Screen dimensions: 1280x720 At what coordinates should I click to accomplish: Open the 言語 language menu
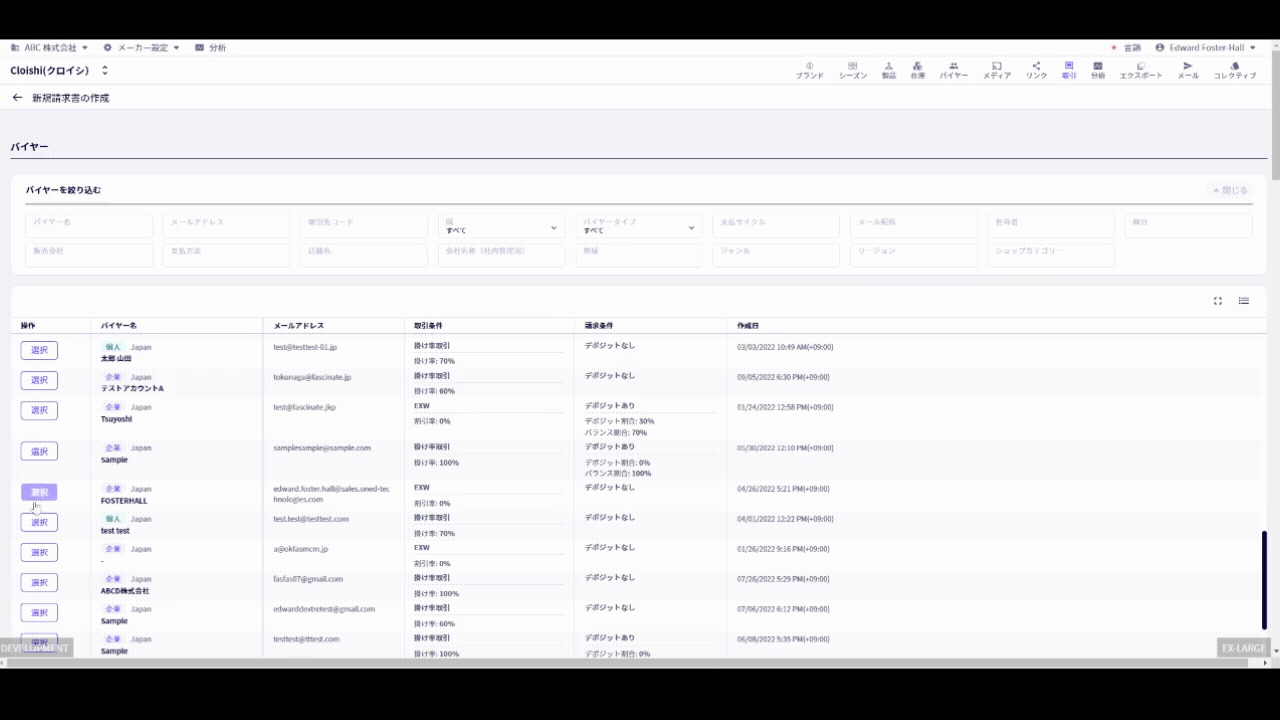click(1126, 47)
